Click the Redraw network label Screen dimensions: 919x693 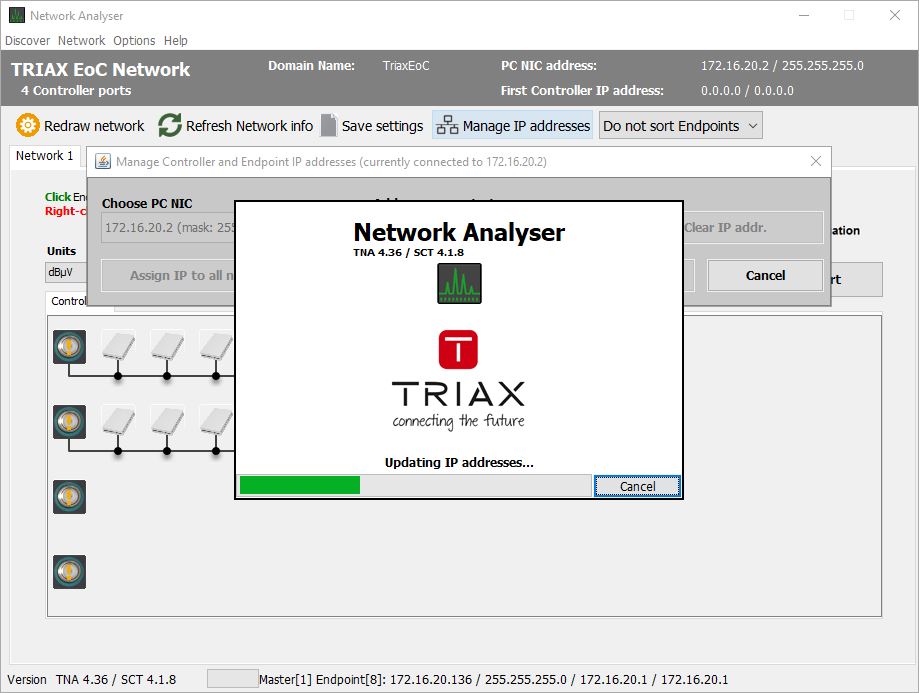tap(94, 126)
